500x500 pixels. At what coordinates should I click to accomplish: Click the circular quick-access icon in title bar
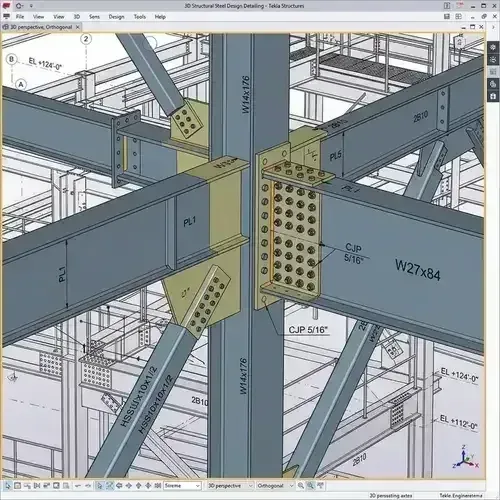pos(19,6)
